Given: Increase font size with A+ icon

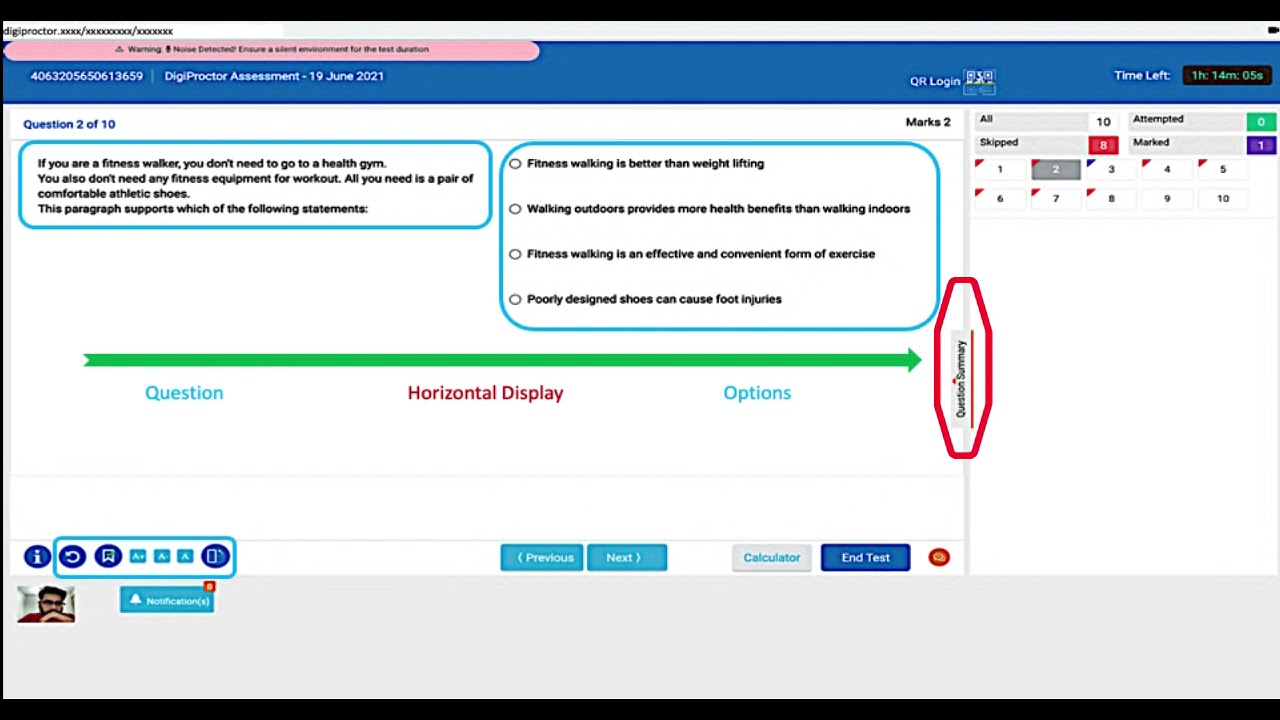Looking at the screenshot, I should 138,557.
